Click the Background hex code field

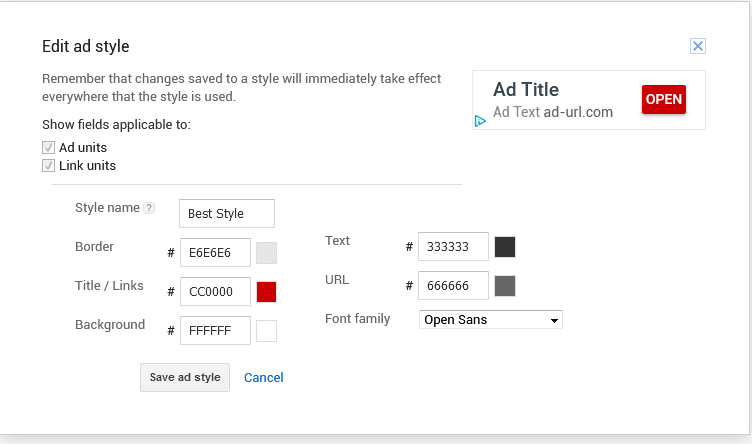coord(215,331)
